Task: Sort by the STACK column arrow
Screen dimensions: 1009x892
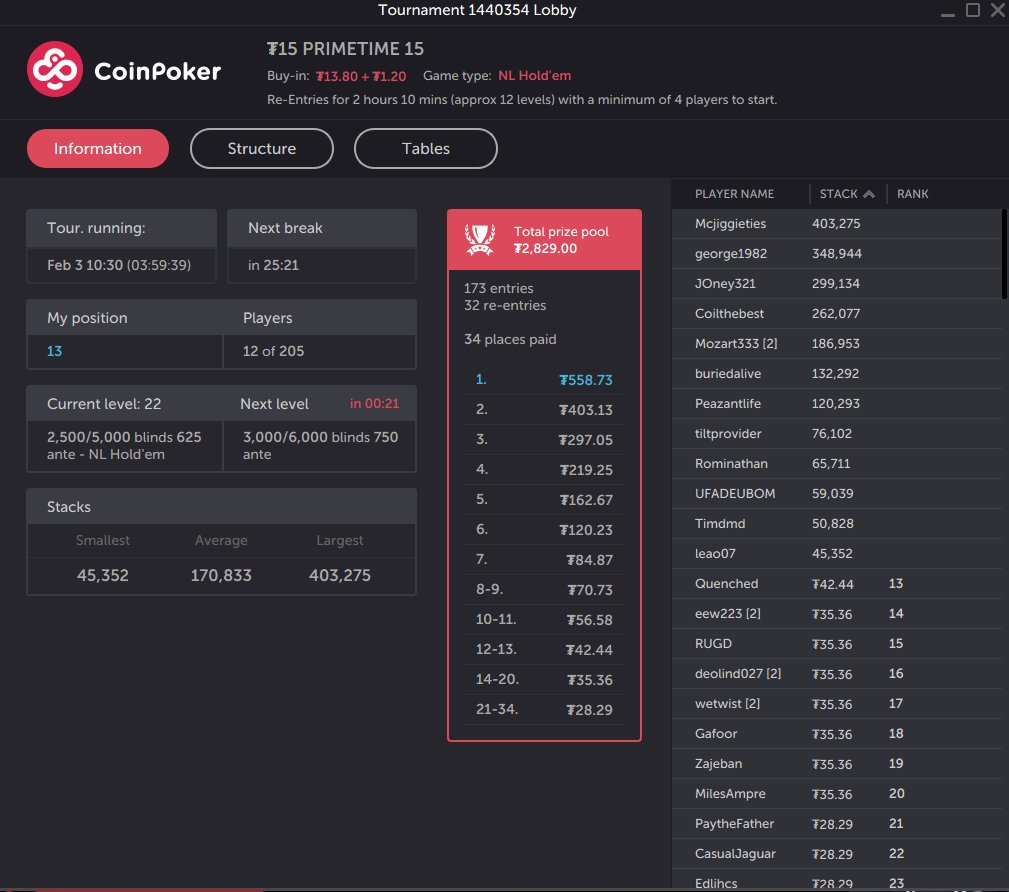Action: point(869,194)
